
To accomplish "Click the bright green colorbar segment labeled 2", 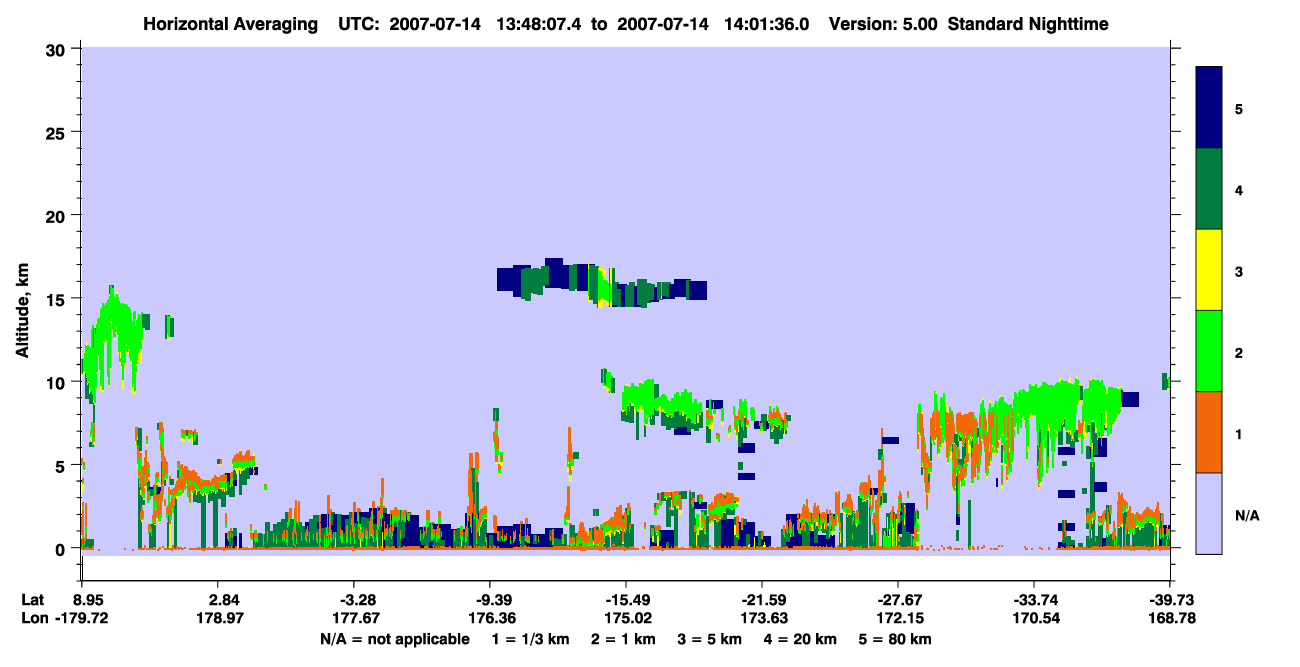I will (x=1209, y=350).
